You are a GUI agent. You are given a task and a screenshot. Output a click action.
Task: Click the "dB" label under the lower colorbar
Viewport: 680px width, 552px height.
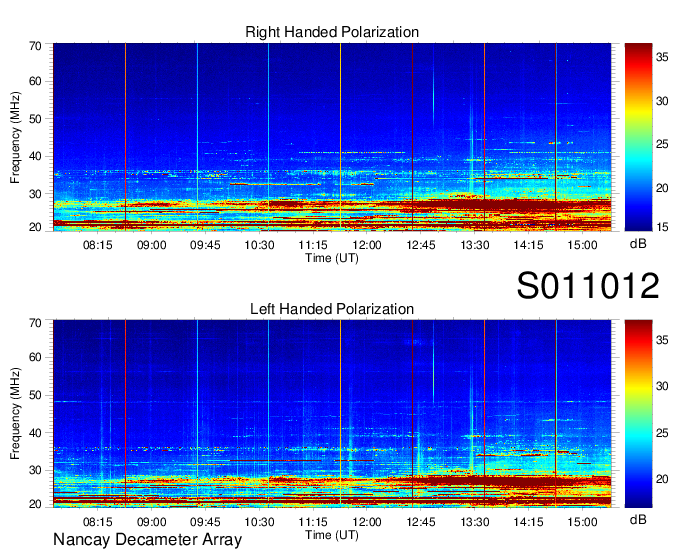tap(638, 519)
